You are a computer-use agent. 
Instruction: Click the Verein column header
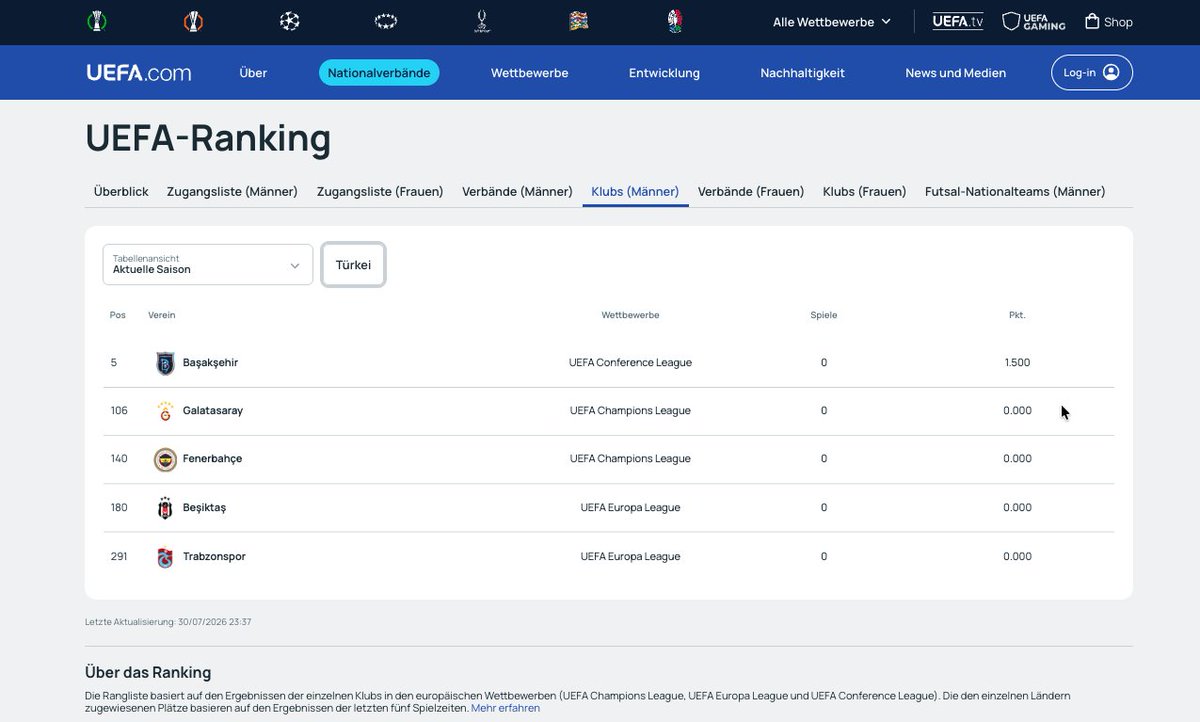tap(162, 315)
